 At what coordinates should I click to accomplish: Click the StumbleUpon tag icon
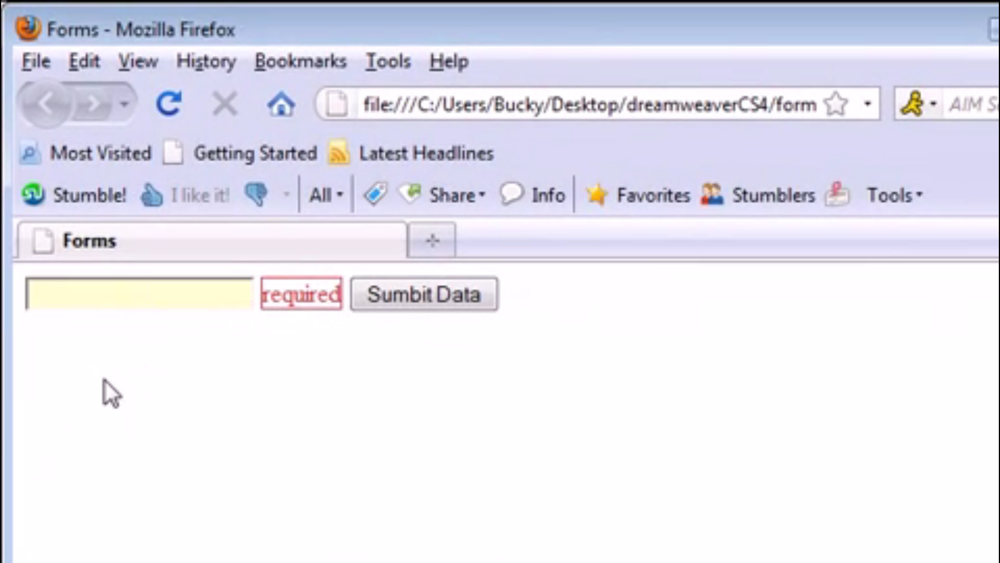[x=375, y=194]
